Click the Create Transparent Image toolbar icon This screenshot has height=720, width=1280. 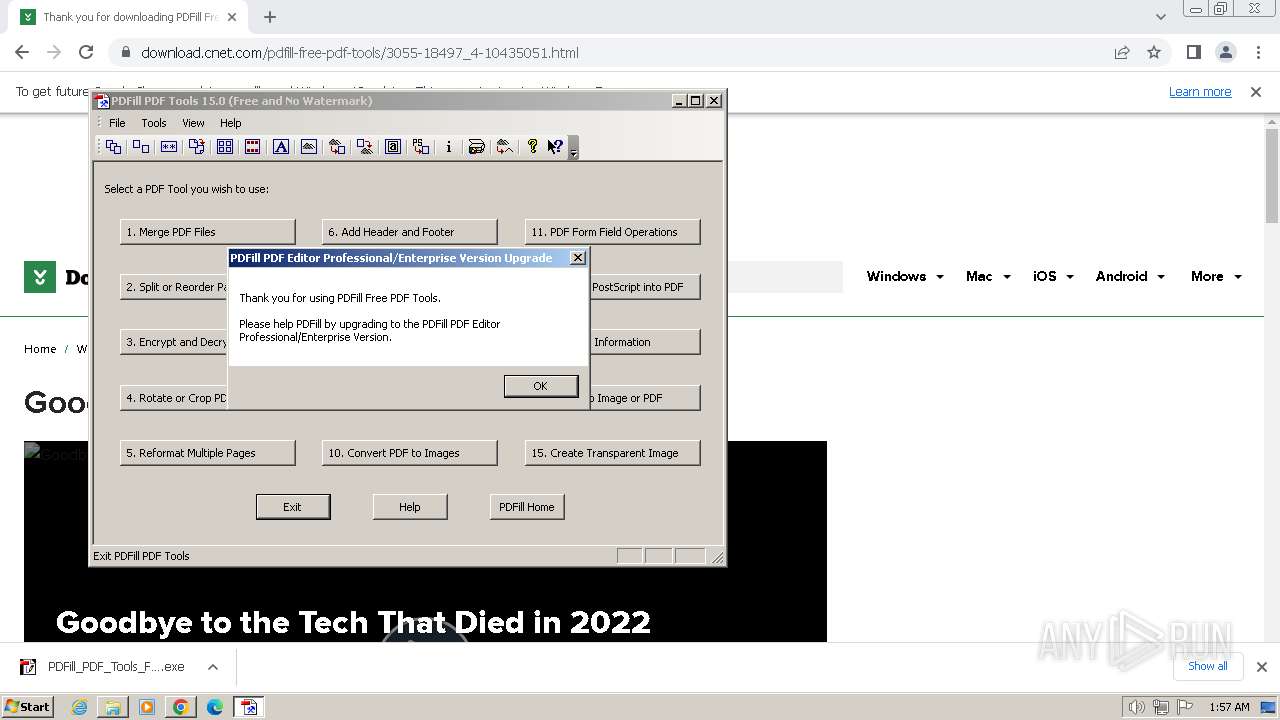(x=505, y=147)
